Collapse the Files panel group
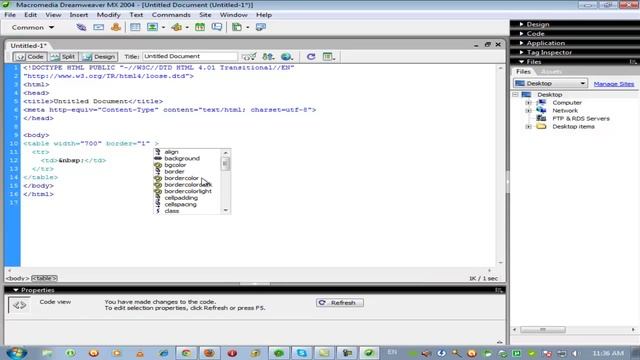This screenshot has width=640, height=360. click(521, 62)
